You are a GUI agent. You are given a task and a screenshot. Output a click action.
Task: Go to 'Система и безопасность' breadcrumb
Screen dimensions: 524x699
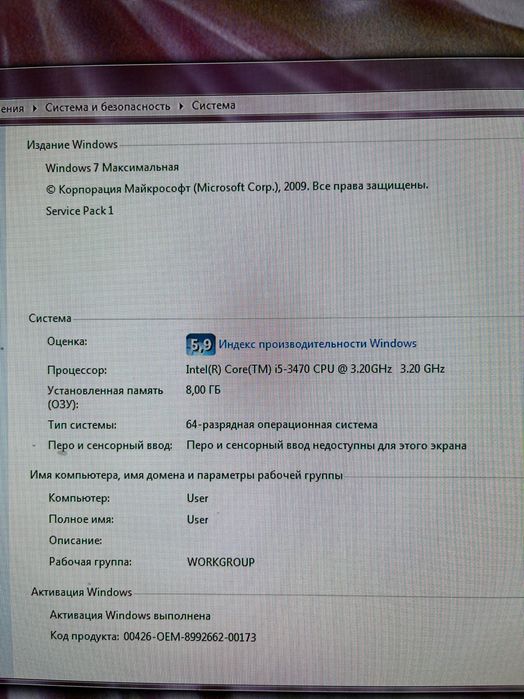click(107, 107)
